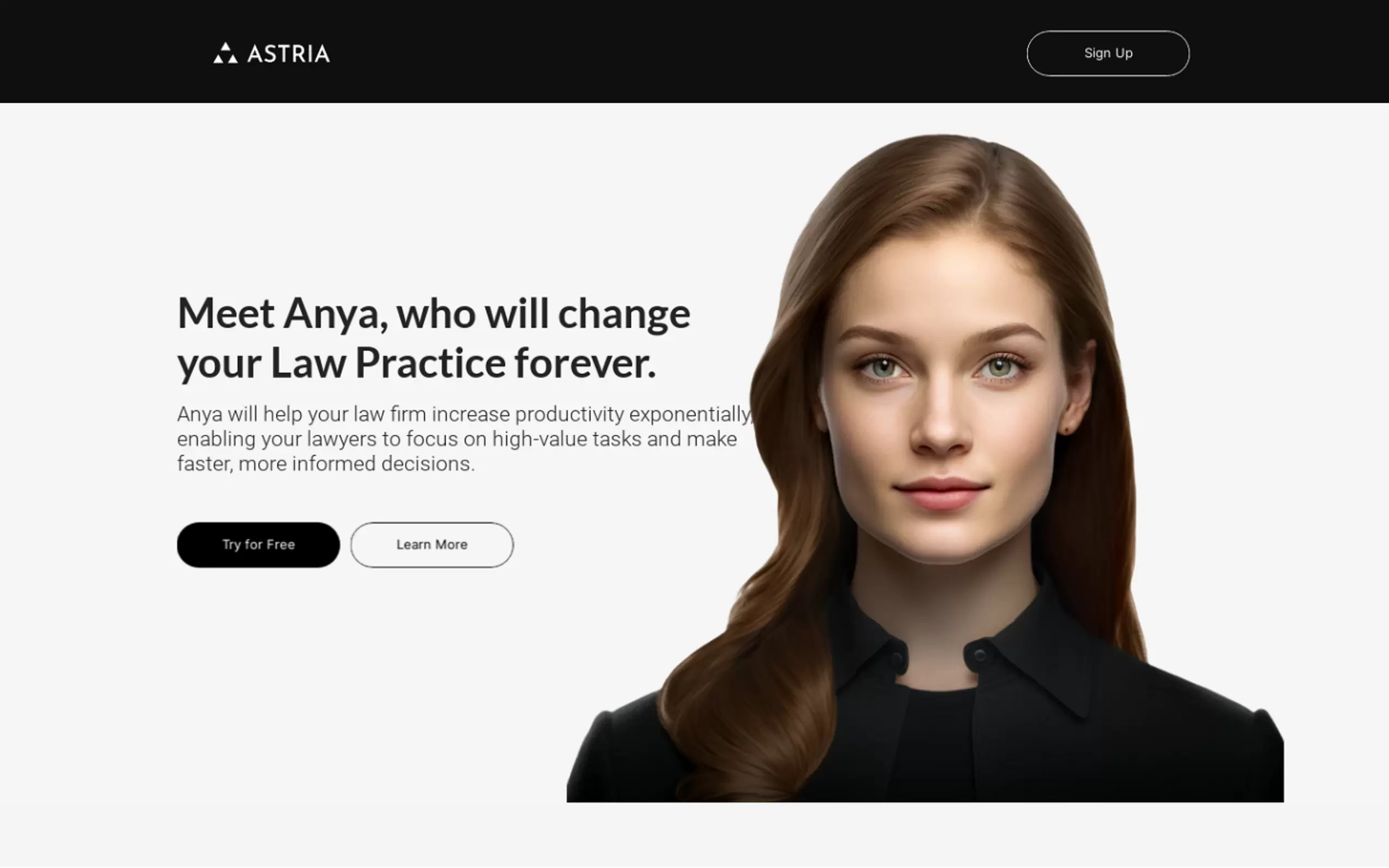
Task: Click the word 'exponentially' in the description
Action: coord(690,414)
